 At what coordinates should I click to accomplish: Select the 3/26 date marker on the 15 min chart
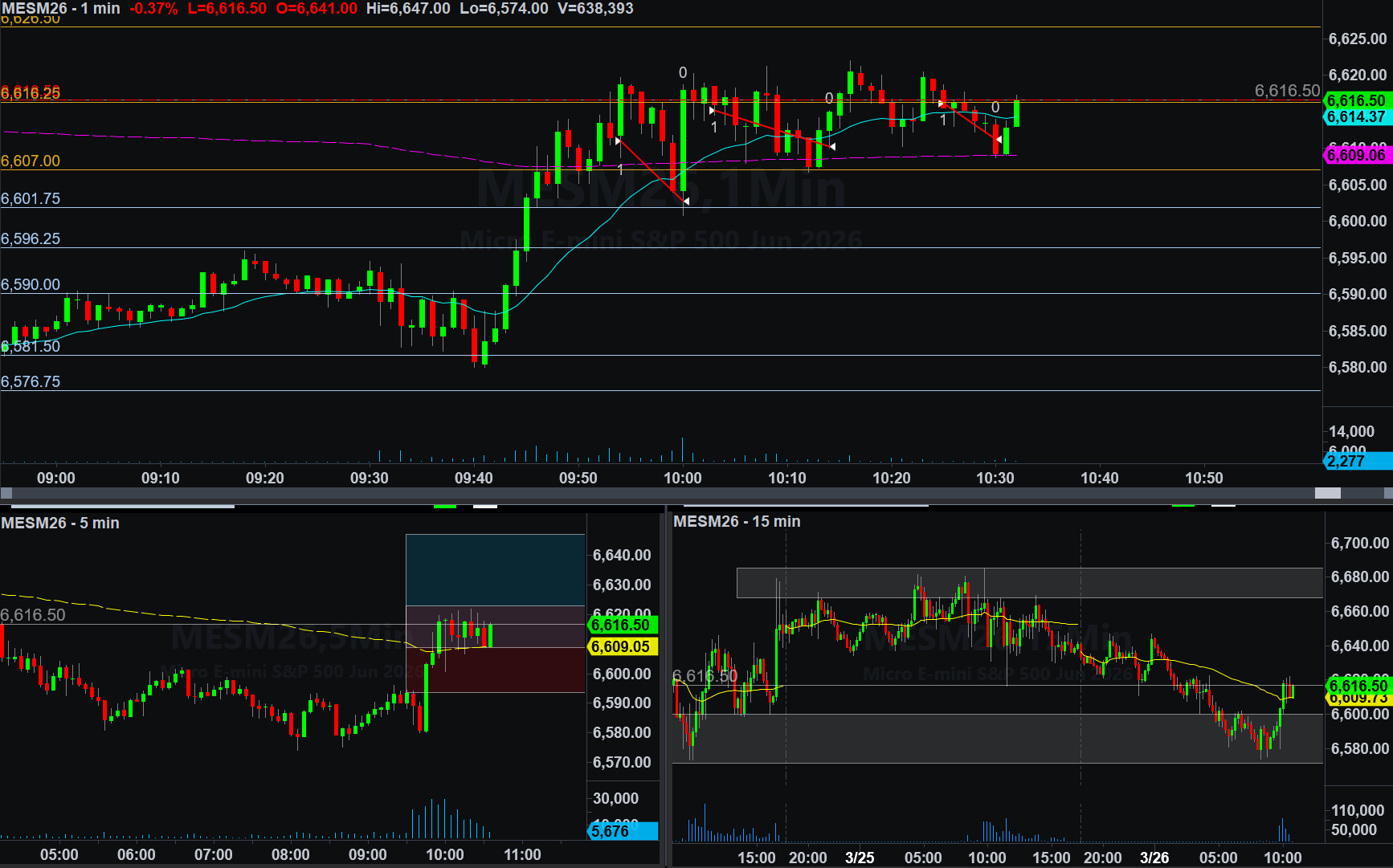pyautogui.click(x=1154, y=857)
